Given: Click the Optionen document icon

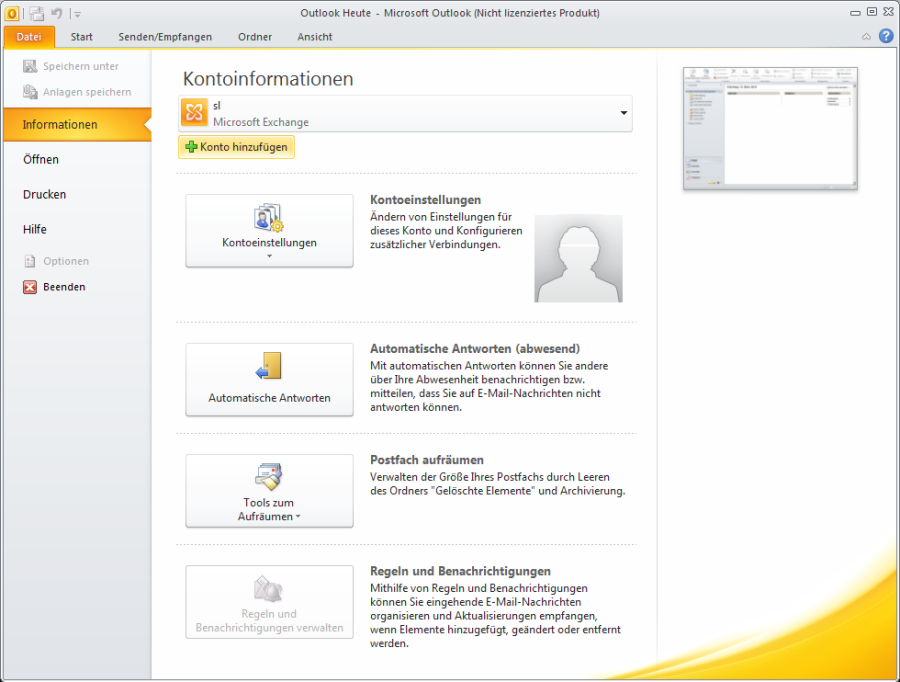Looking at the screenshot, I should 30,261.
